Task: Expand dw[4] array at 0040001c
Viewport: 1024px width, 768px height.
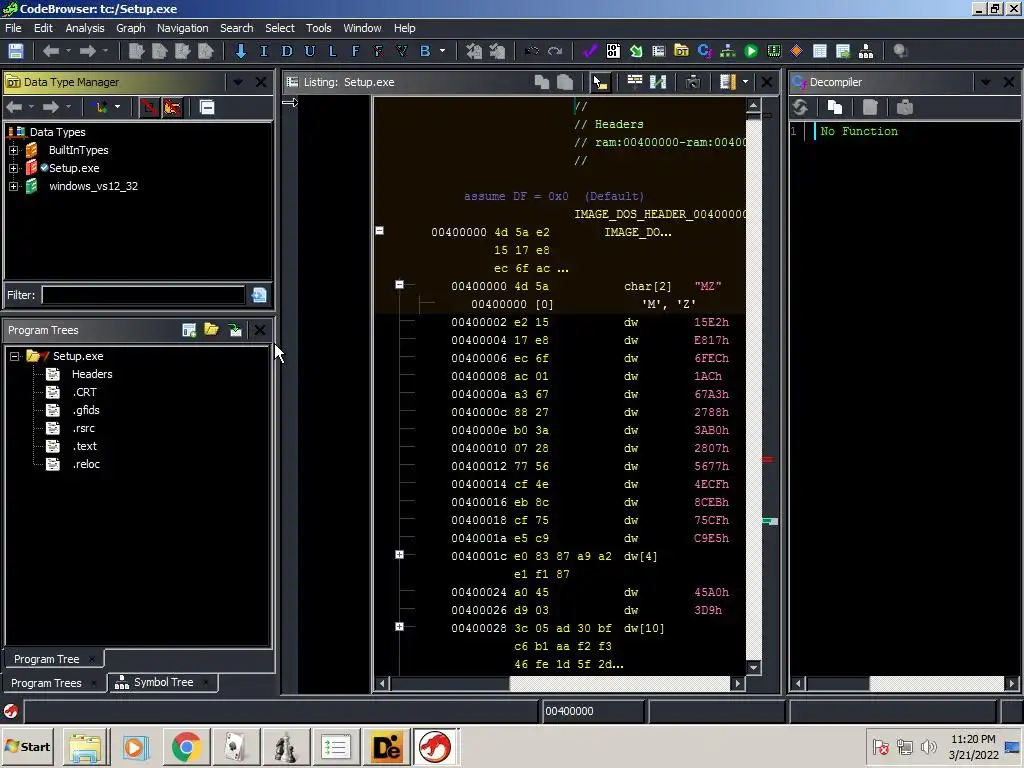Action: pos(400,554)
